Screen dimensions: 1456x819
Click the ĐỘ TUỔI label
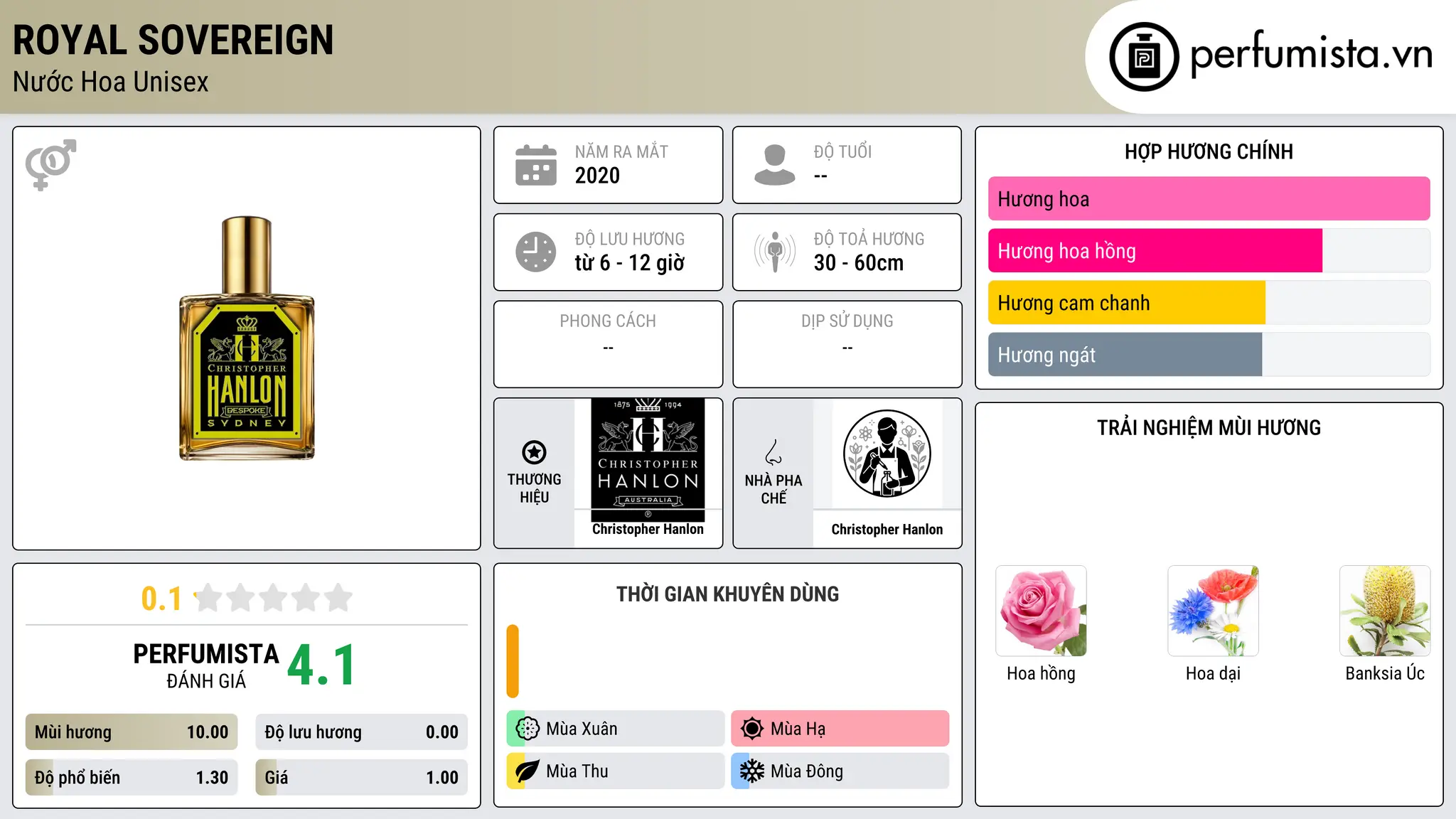coord(842,151)
